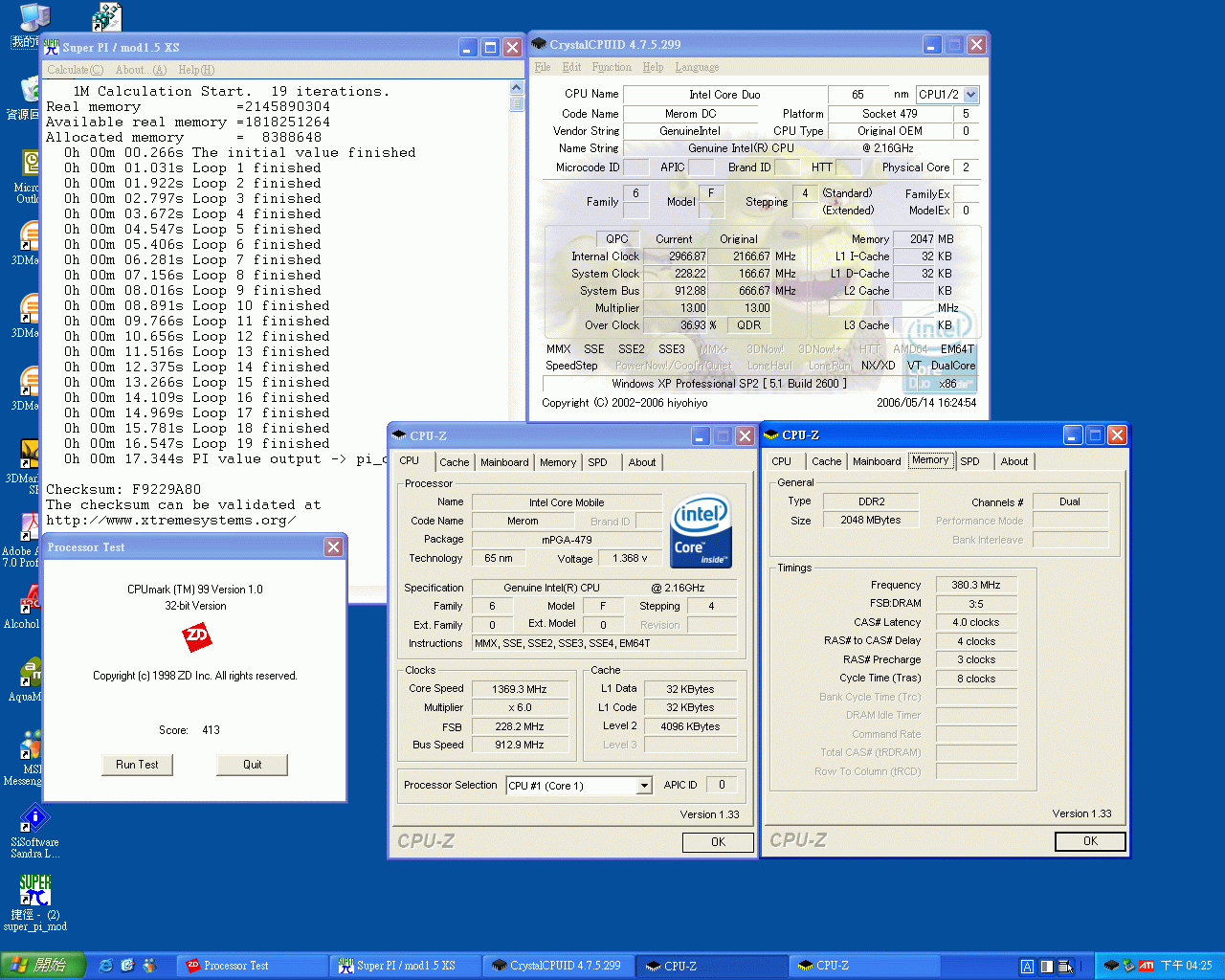The height and width of the screenshot is (980, 1225).
Task: Open About tab in CPU-Z processor window
Action: (642, 462)
